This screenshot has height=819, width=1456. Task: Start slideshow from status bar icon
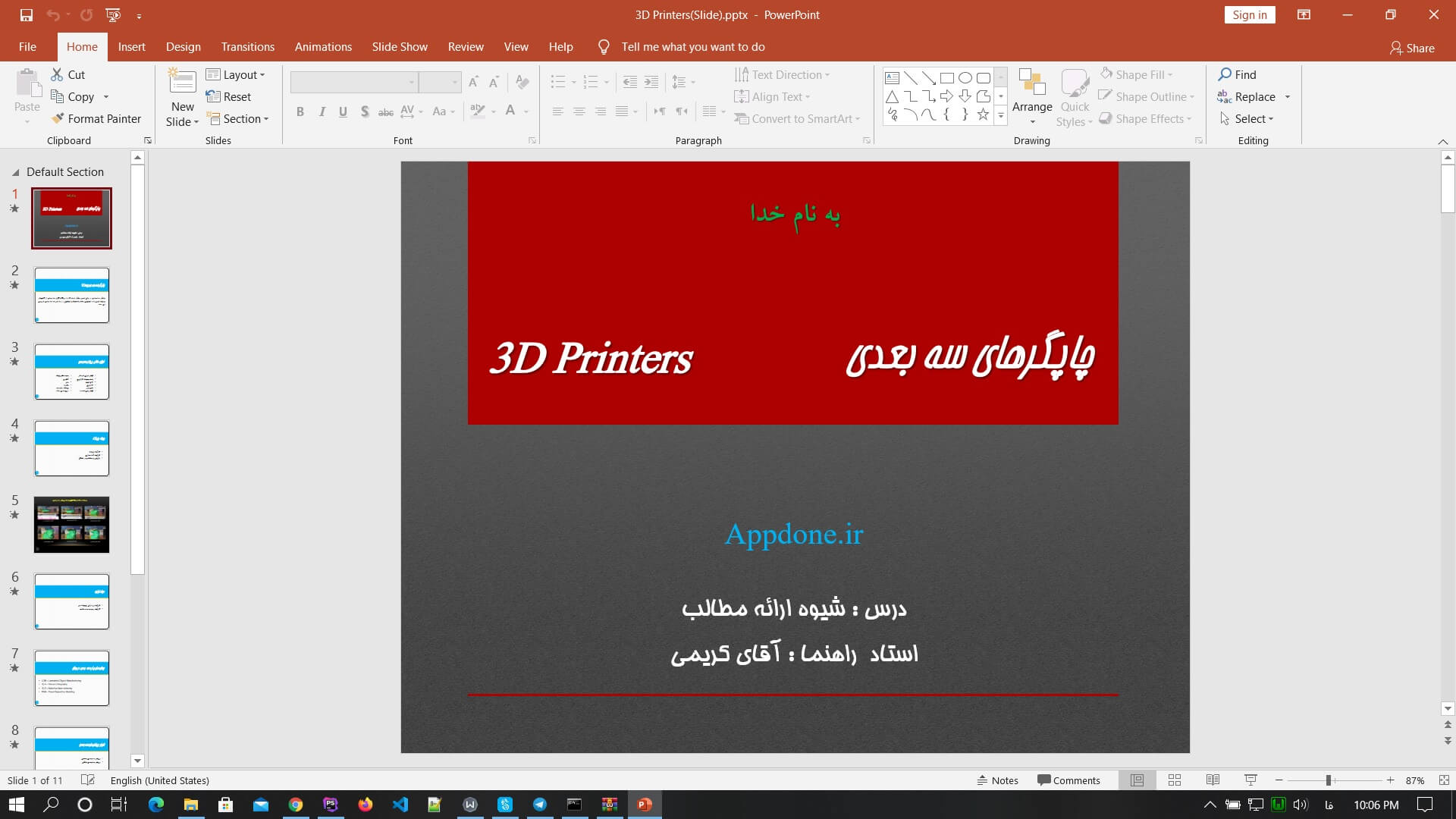1250,780
